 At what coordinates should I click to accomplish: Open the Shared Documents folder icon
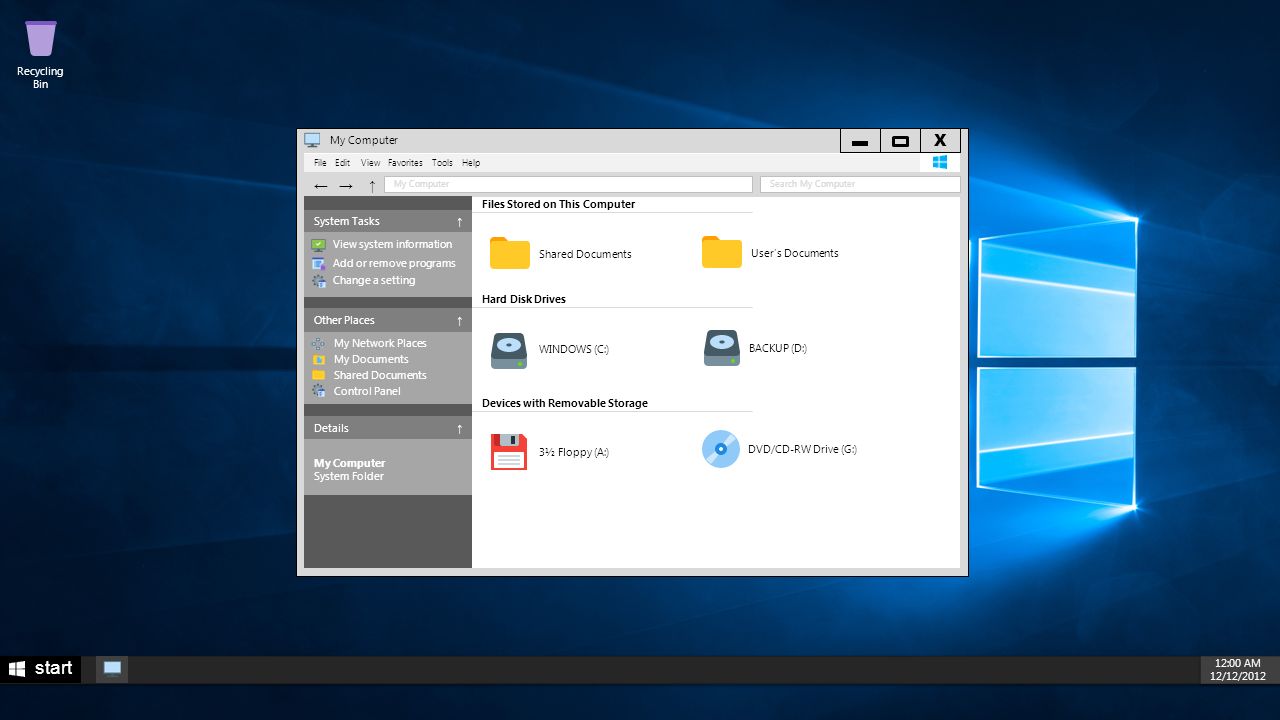[510, 253]
